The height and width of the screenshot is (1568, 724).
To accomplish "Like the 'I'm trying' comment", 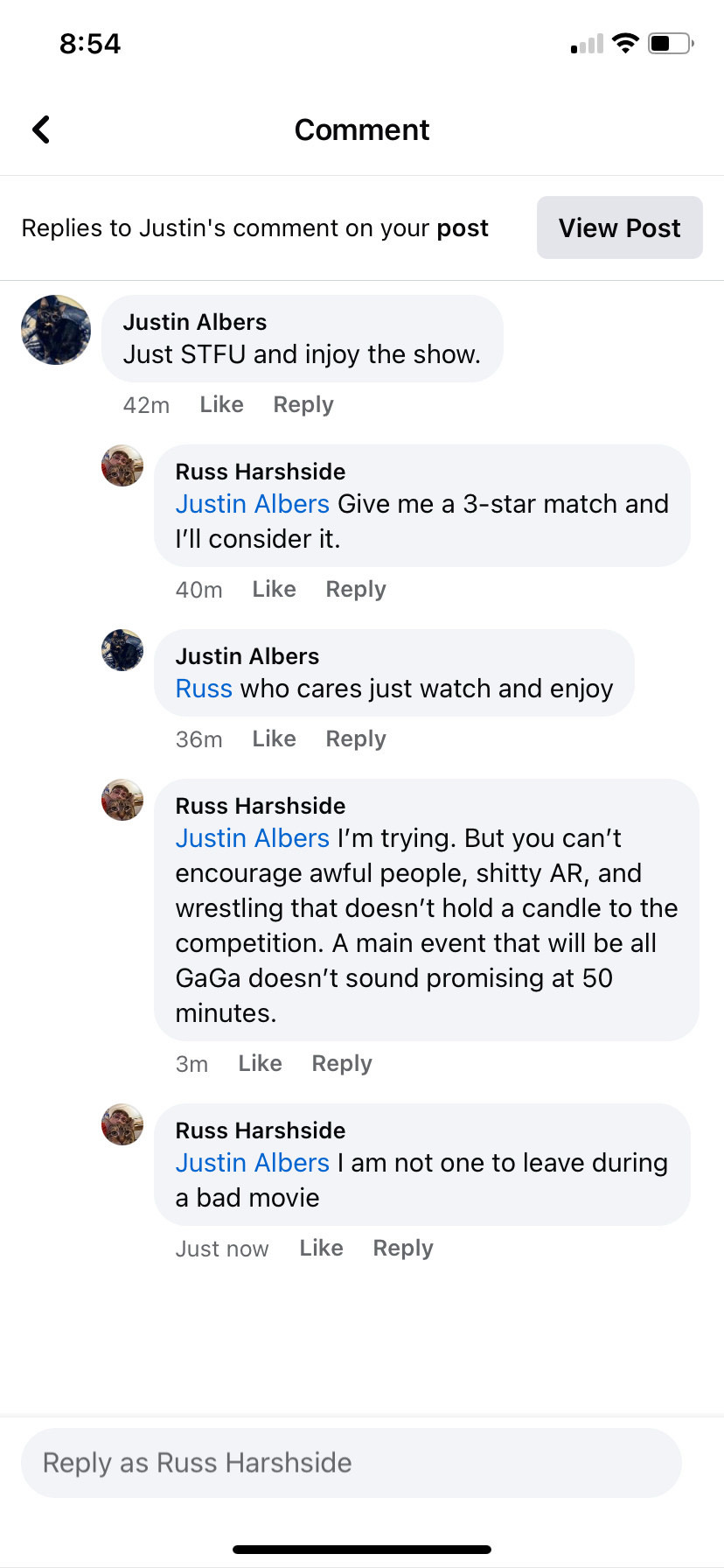I will click(x=260, y=1063).
